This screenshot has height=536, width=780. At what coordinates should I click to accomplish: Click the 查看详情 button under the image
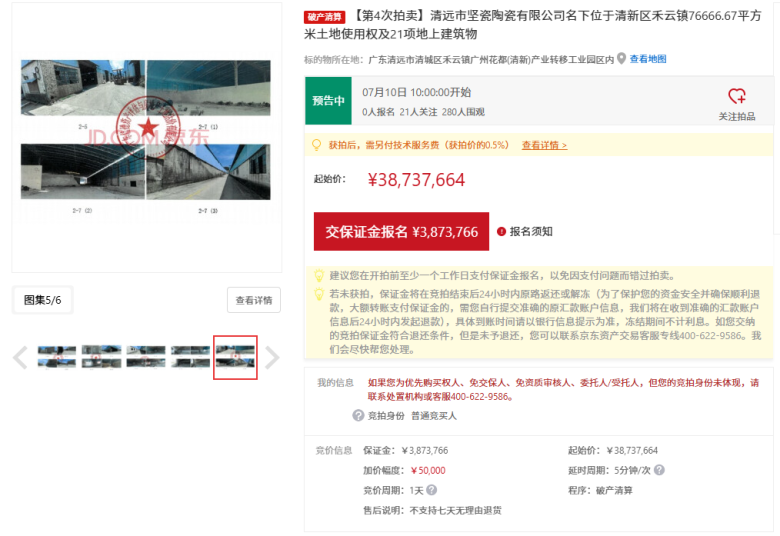254,300
